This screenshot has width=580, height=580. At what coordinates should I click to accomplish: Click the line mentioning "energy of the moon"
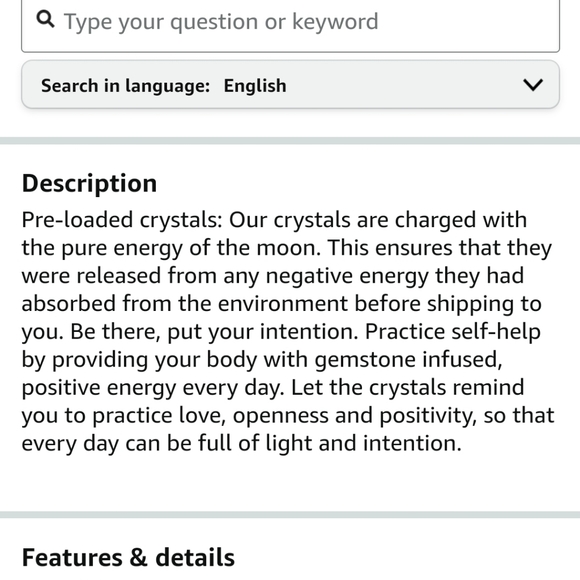click(287, 248)
